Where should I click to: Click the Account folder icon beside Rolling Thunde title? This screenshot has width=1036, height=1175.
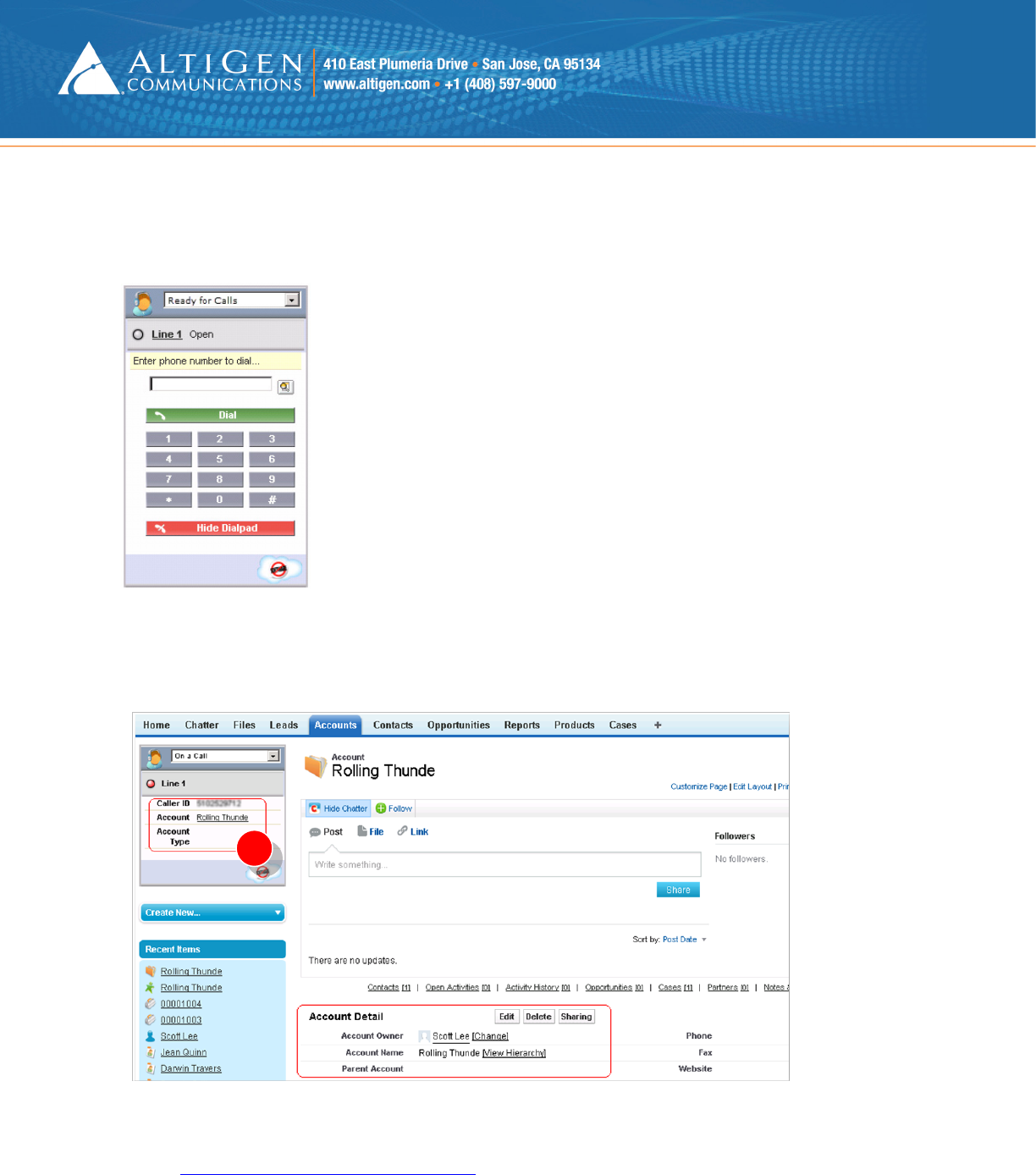click(316, 766)
